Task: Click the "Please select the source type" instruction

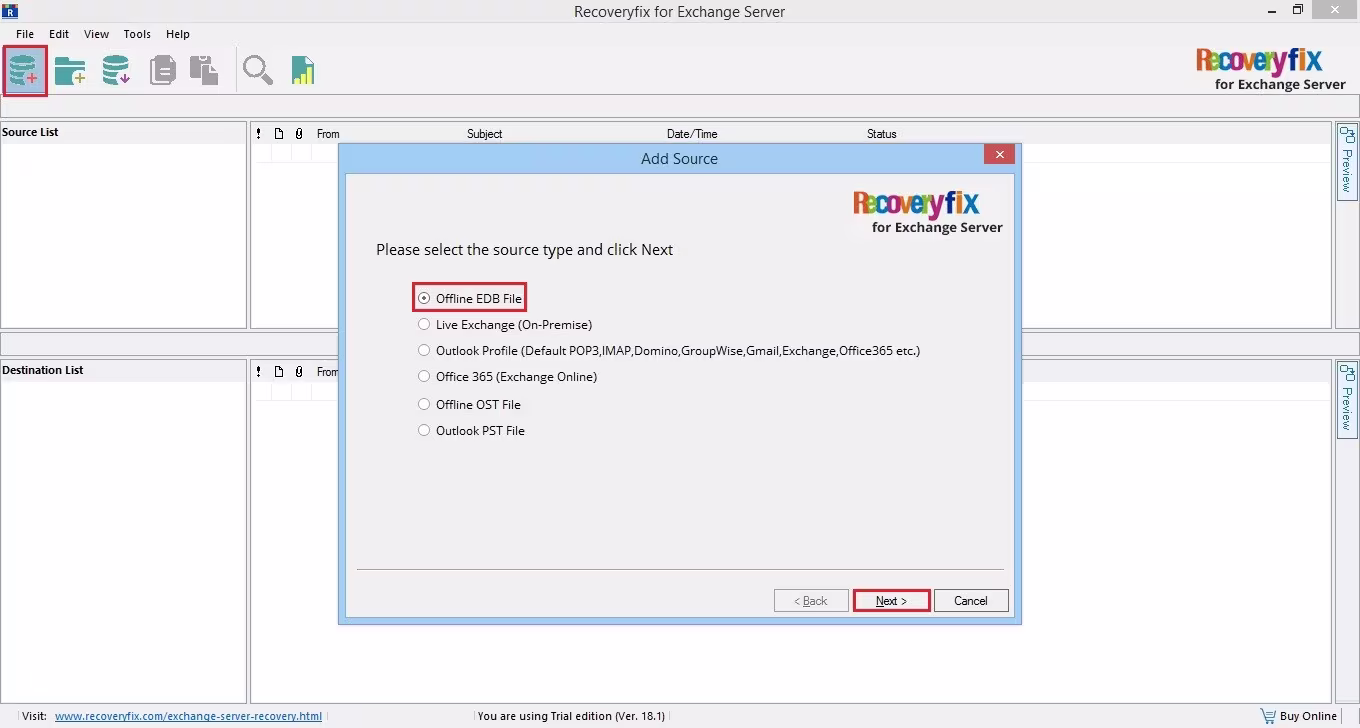Action: click(524, 250)
